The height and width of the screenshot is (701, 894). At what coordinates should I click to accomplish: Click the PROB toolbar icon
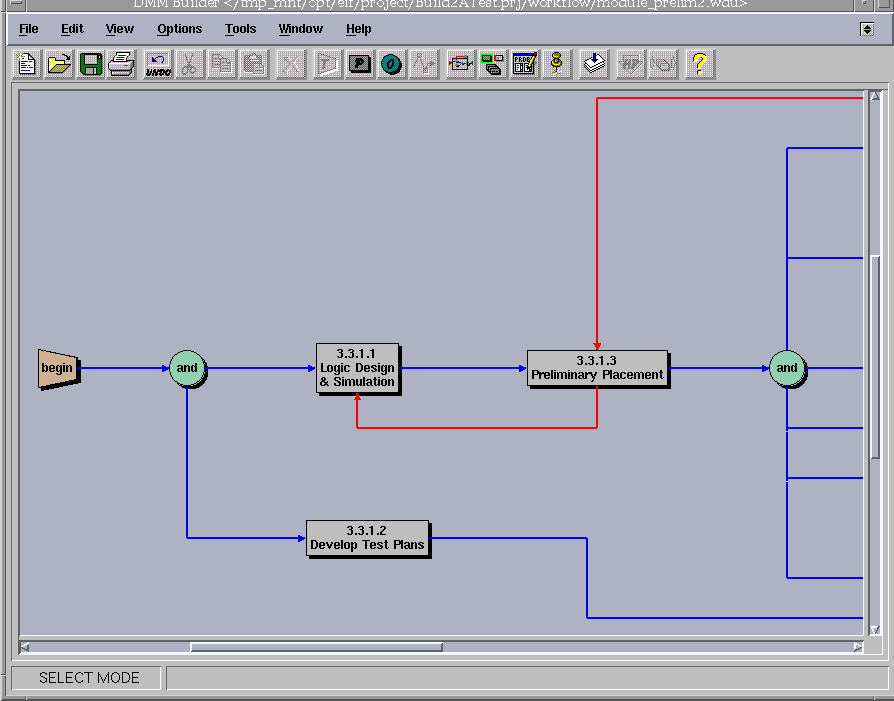pos(524,65)
